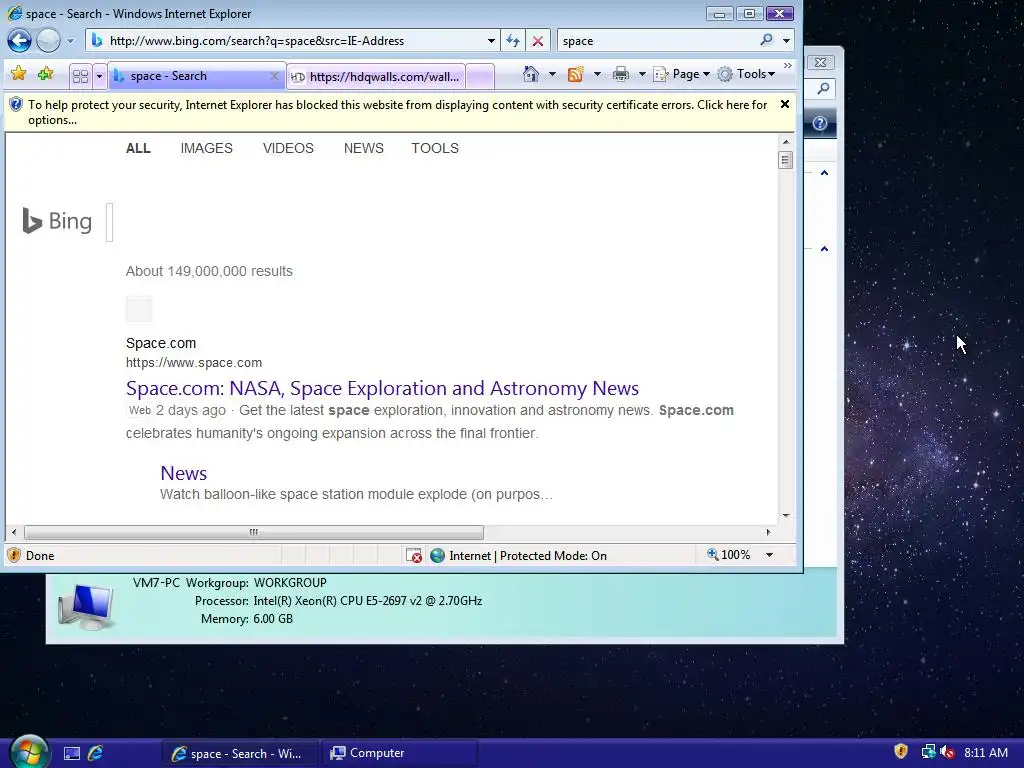Expand the Feeds dropdown arrow

(597, 74)
